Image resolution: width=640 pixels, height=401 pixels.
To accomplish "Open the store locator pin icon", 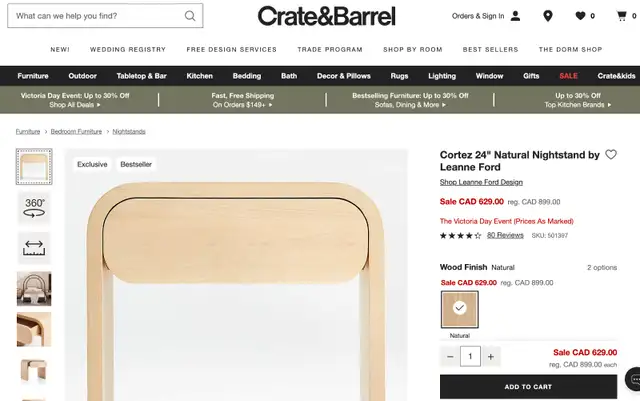I will click(548, 16).
